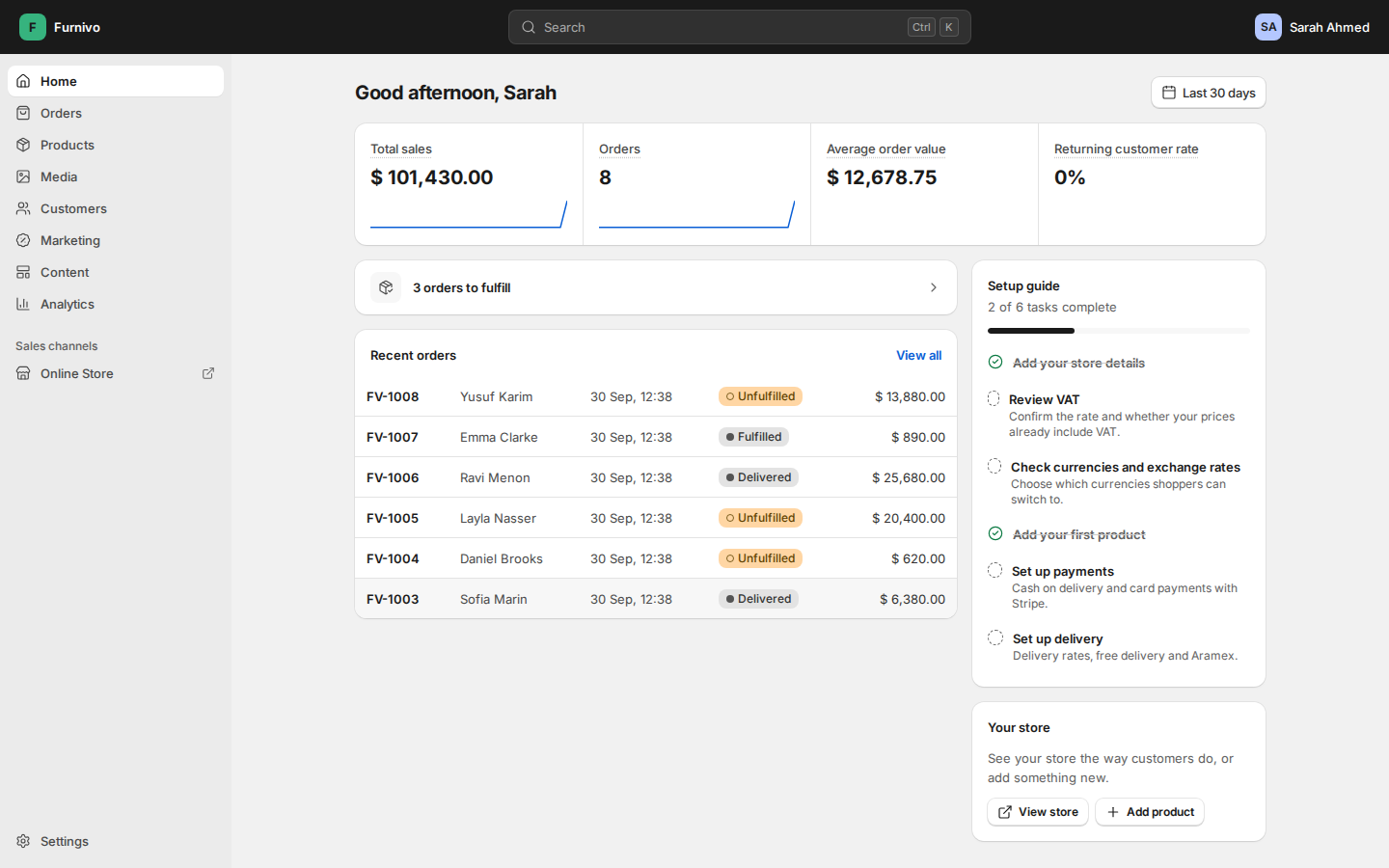Viewport: 1389px width, 868px height.
Task: Open Analytics in the sidebar
Action: [x=116, y=304]
